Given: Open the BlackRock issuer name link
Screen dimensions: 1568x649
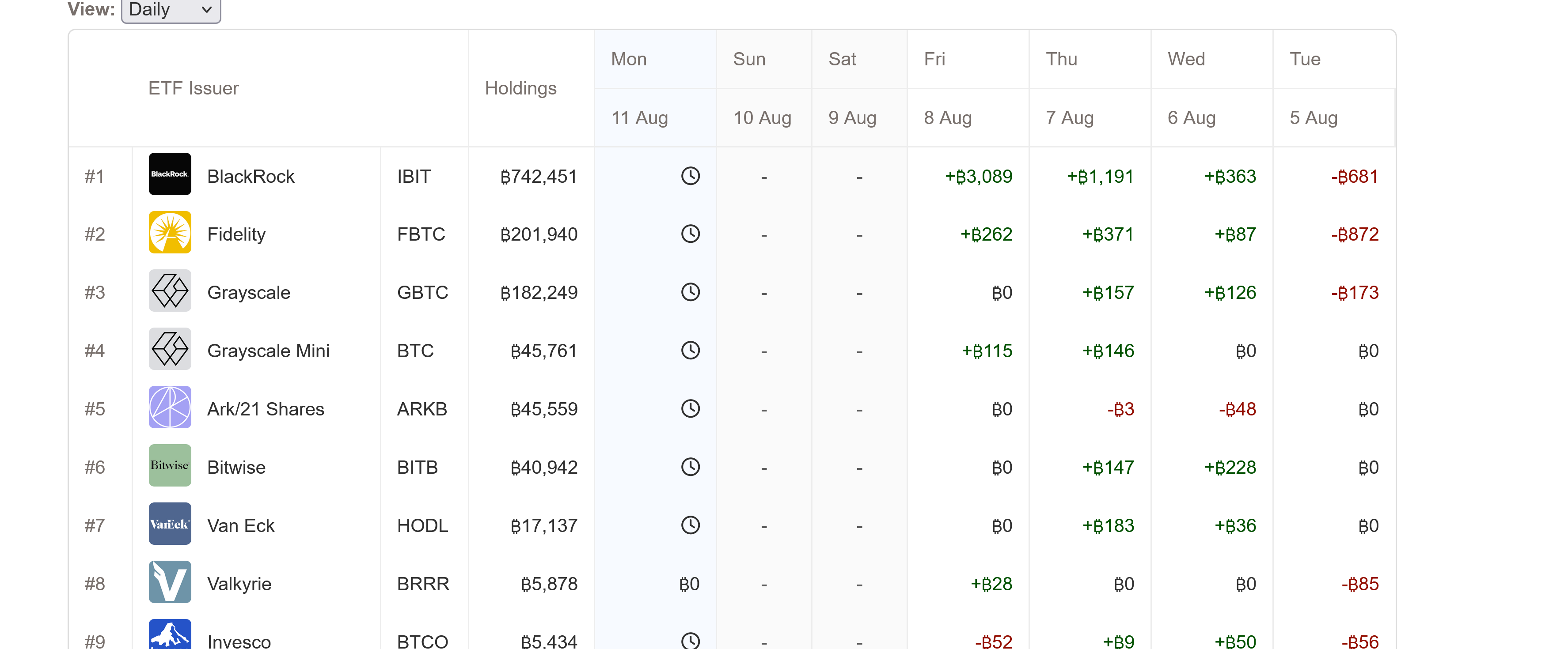Looking at the screenshot, I should [251, 177].
